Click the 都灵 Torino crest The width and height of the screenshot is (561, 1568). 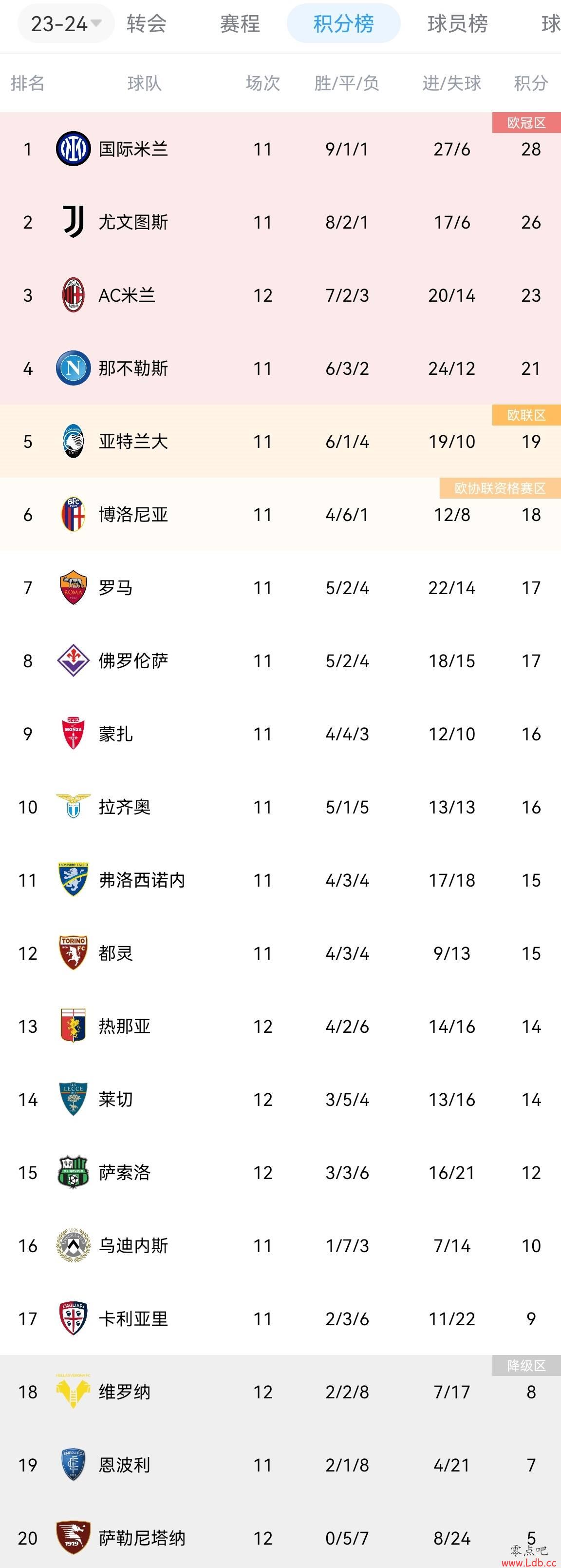point(74,952)
